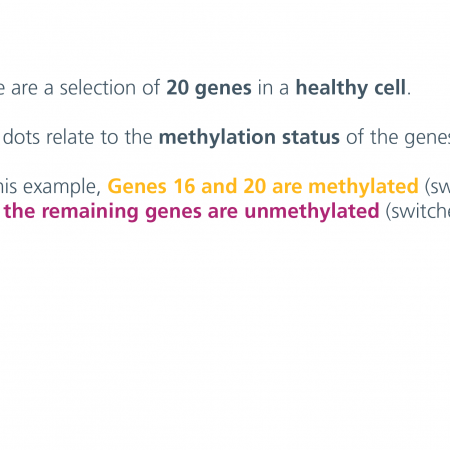Click the orange "are methylated" words
This screenshot has width=450, height=450.
coord(345,186)
